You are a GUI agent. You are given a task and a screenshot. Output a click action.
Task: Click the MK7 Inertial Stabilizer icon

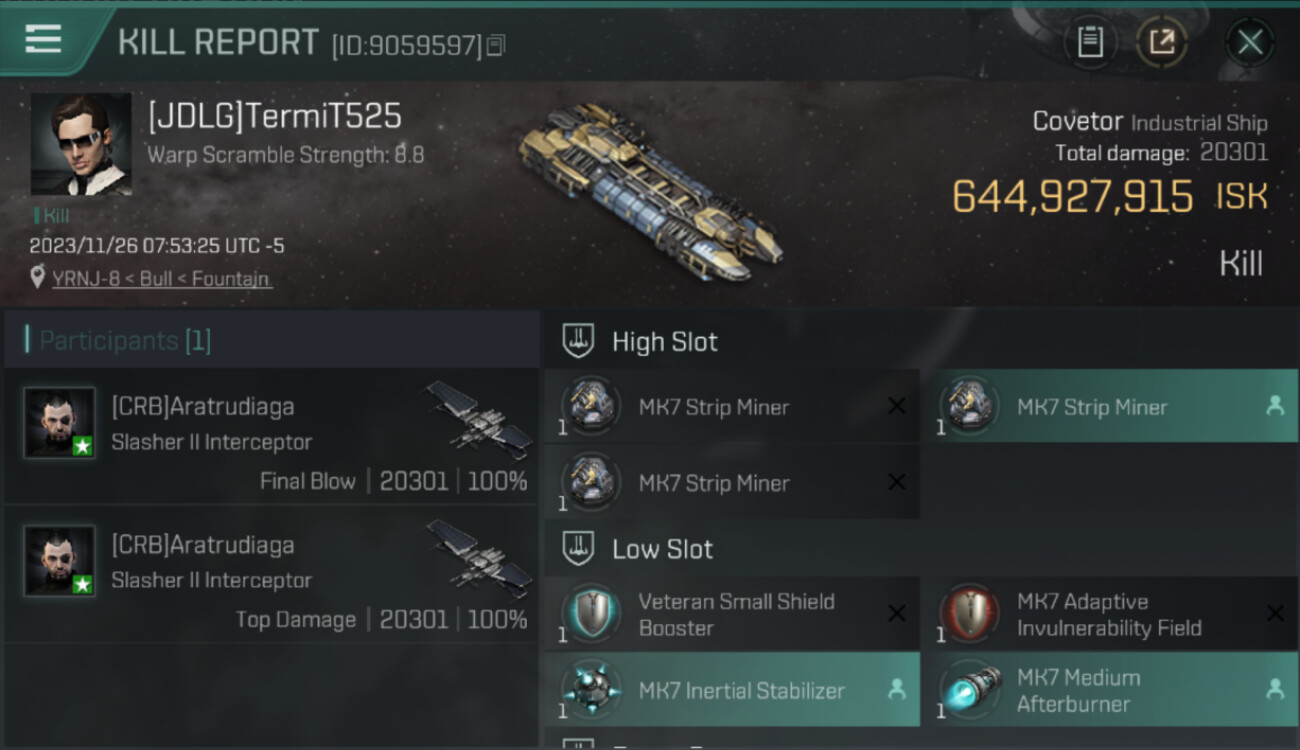(x=590, y=689)
